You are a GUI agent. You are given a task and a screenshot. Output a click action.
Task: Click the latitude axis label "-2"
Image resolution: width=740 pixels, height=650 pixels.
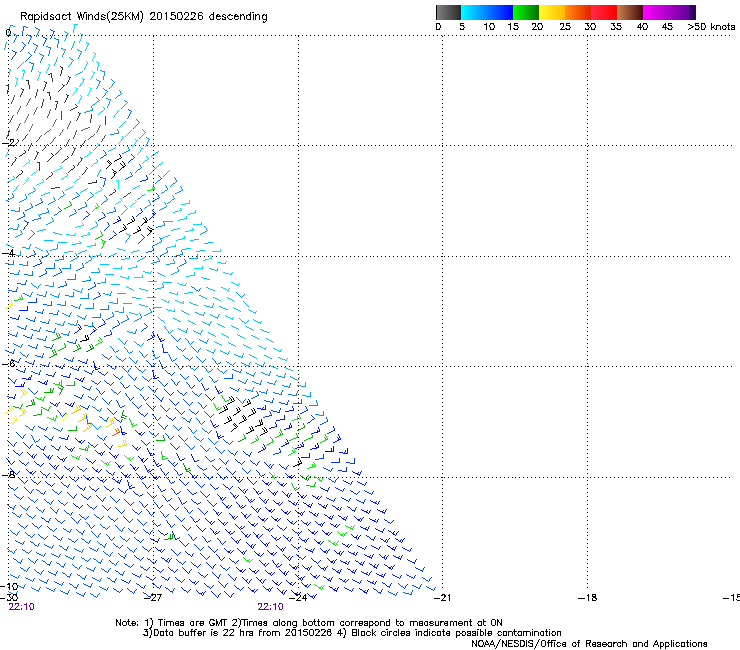tap(8, 143)
